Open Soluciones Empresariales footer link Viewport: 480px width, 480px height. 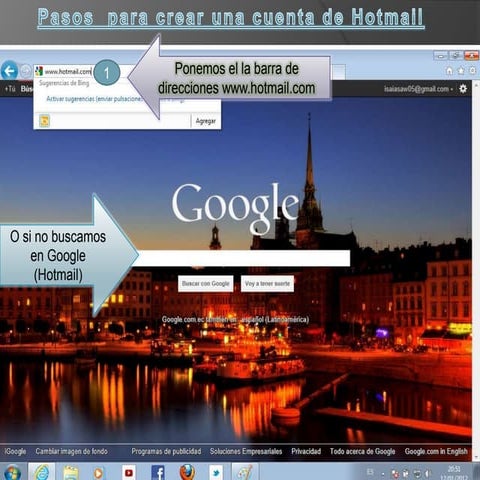point(246,451)
